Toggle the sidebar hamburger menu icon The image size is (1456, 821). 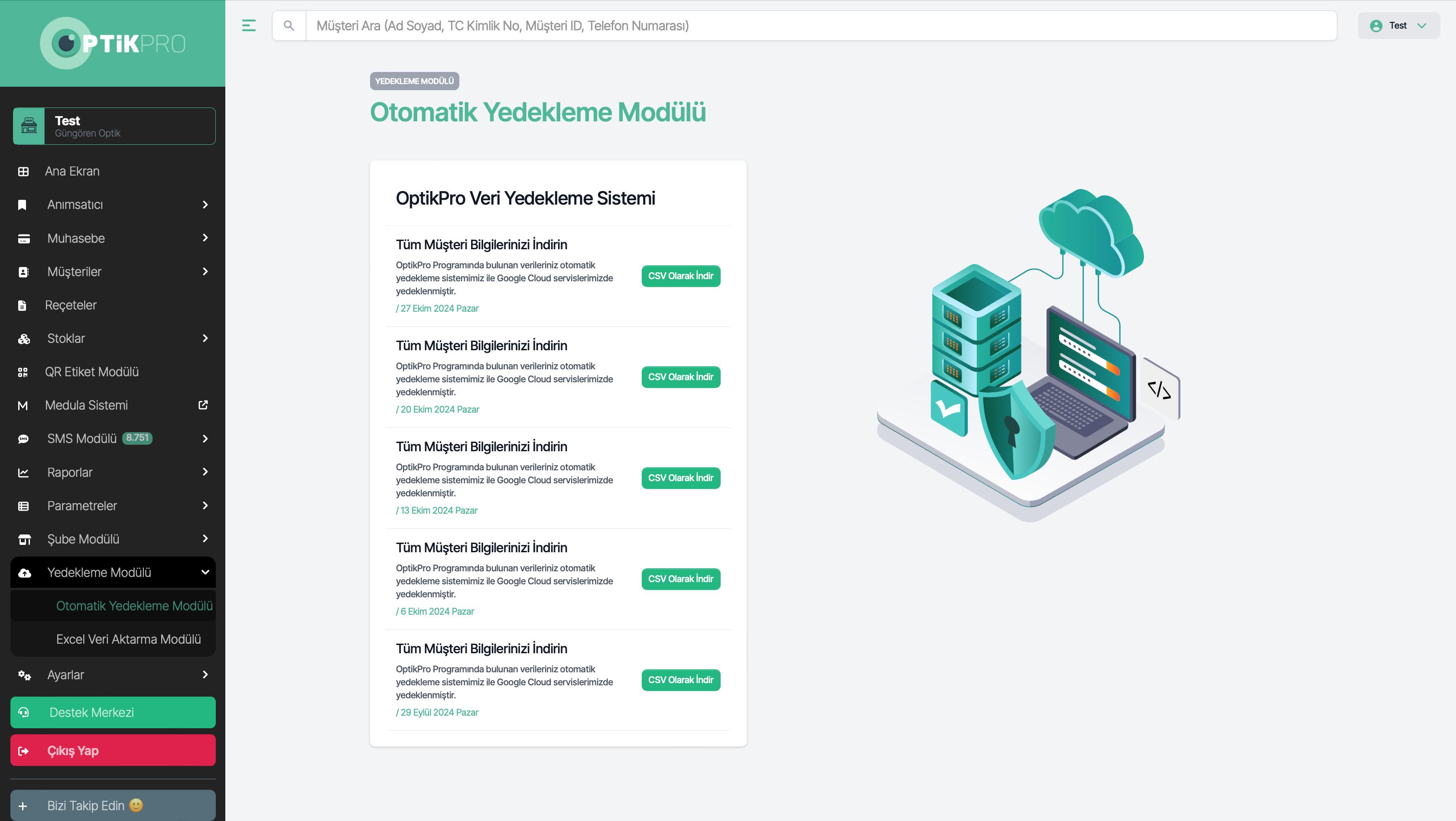[x=249, y=26]
